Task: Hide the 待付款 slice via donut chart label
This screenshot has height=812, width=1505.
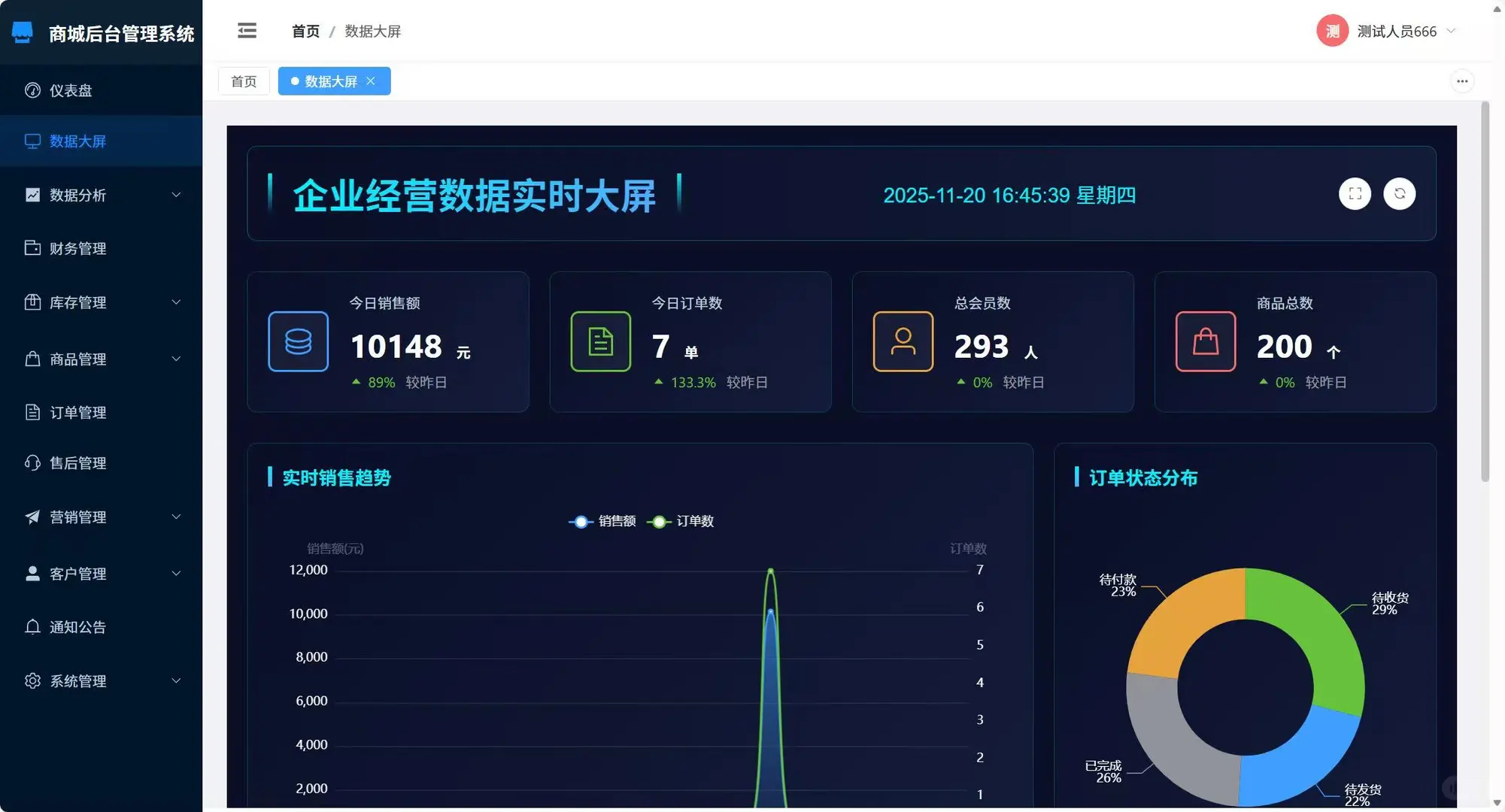Action: tap(1118, 585)
